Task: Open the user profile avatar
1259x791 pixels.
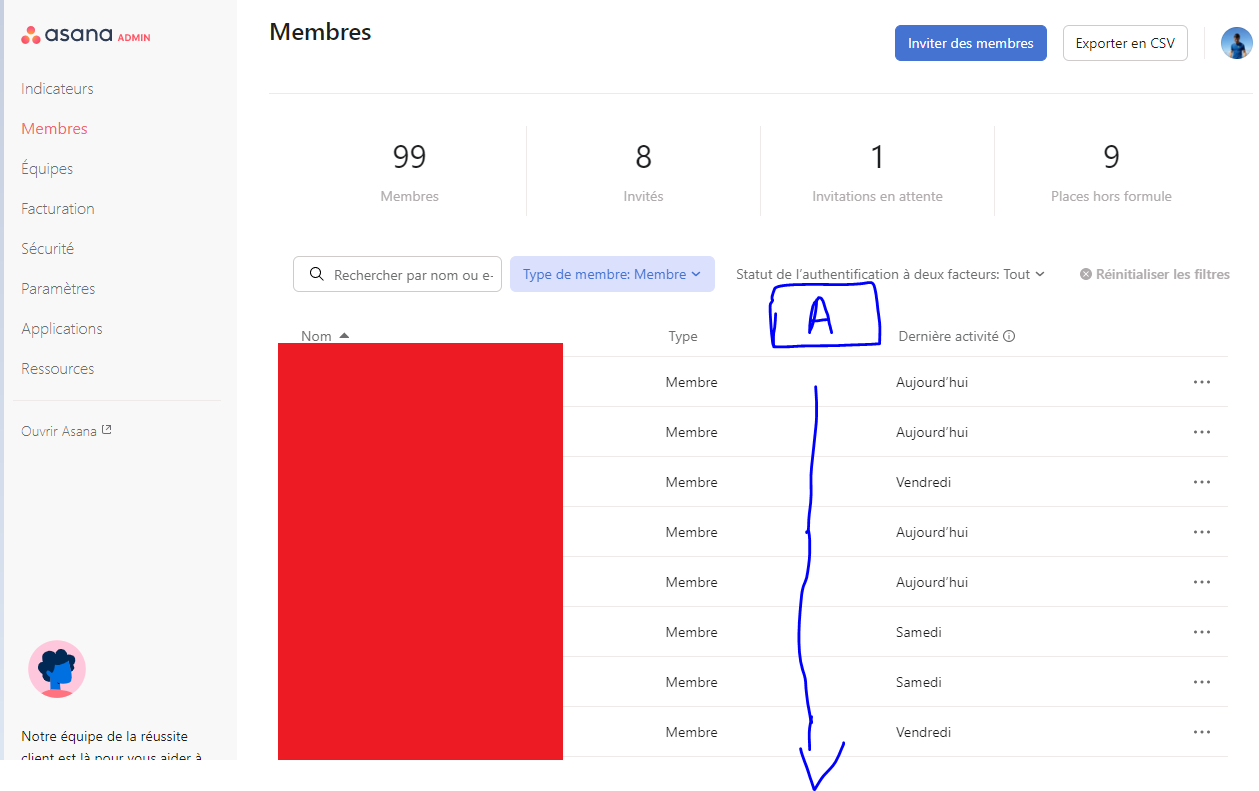Action: pos(1237,43)
